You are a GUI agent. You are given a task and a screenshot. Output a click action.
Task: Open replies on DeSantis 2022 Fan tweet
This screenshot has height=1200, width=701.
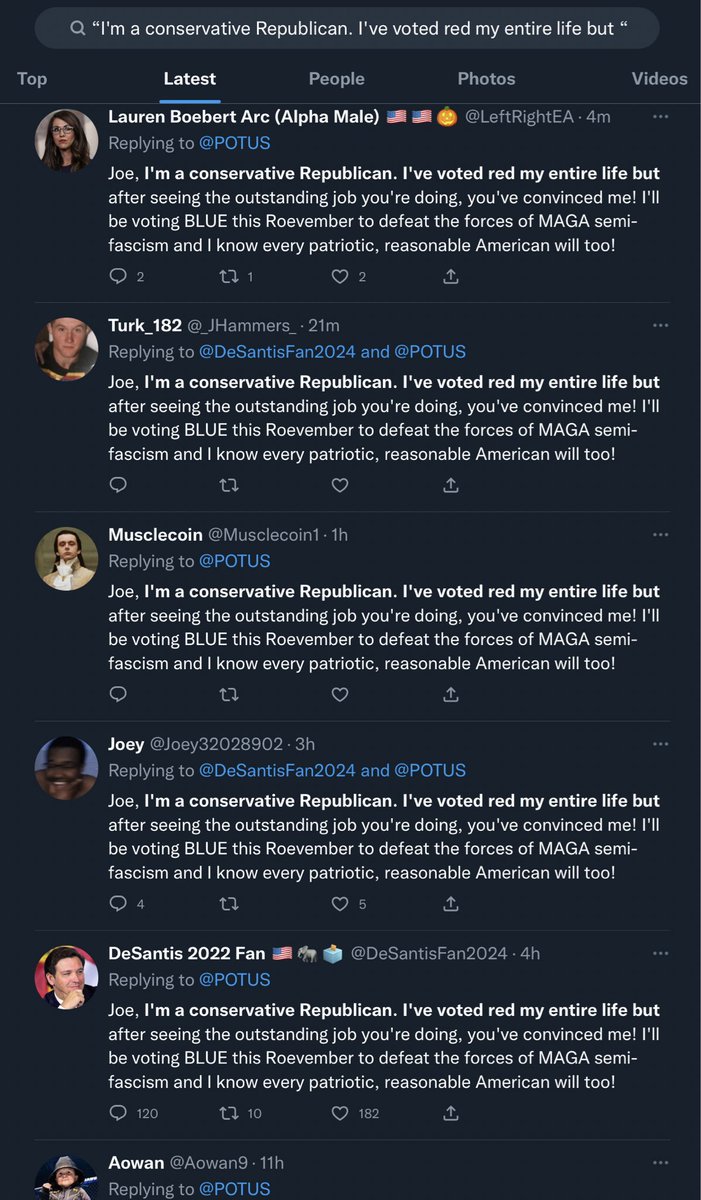[x=118, y=1113]
